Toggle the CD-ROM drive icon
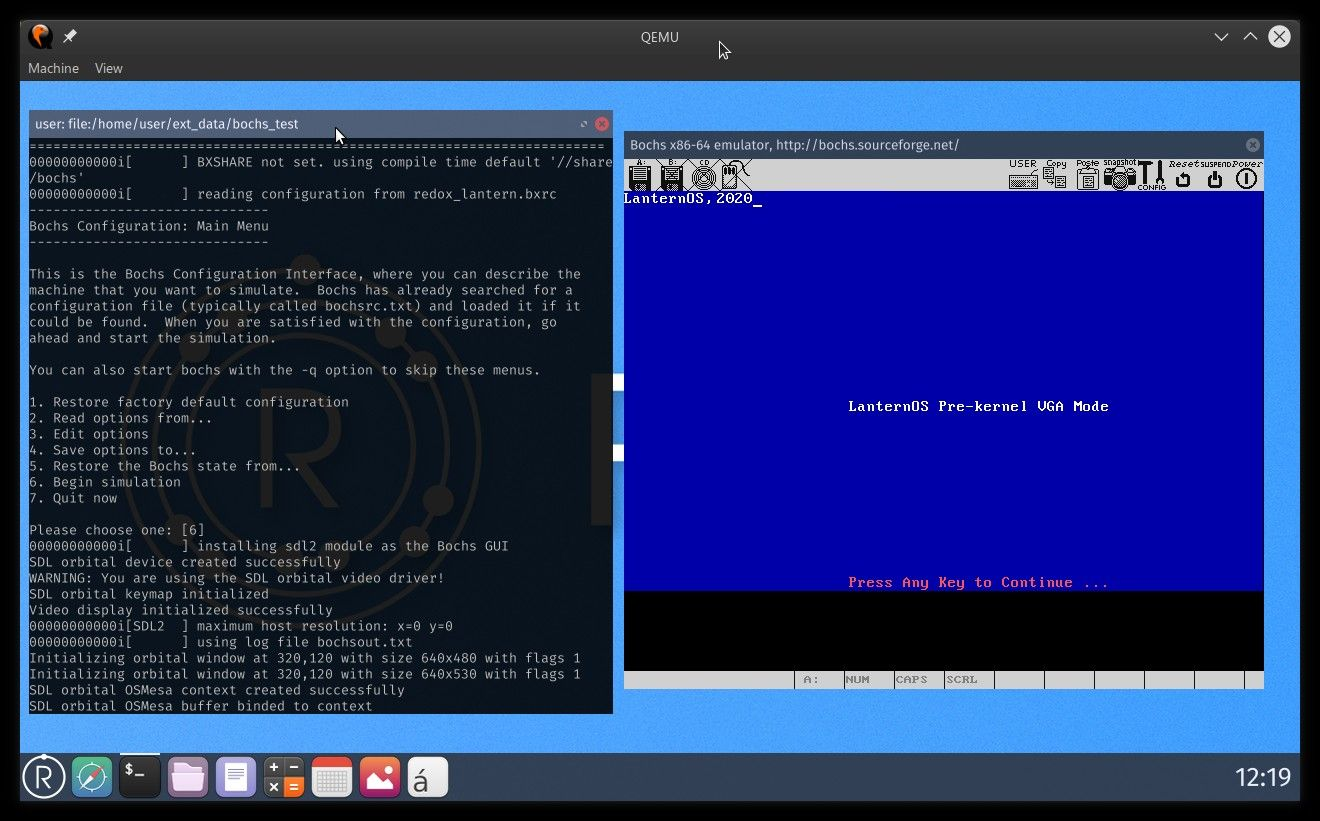 pos(703,176)
